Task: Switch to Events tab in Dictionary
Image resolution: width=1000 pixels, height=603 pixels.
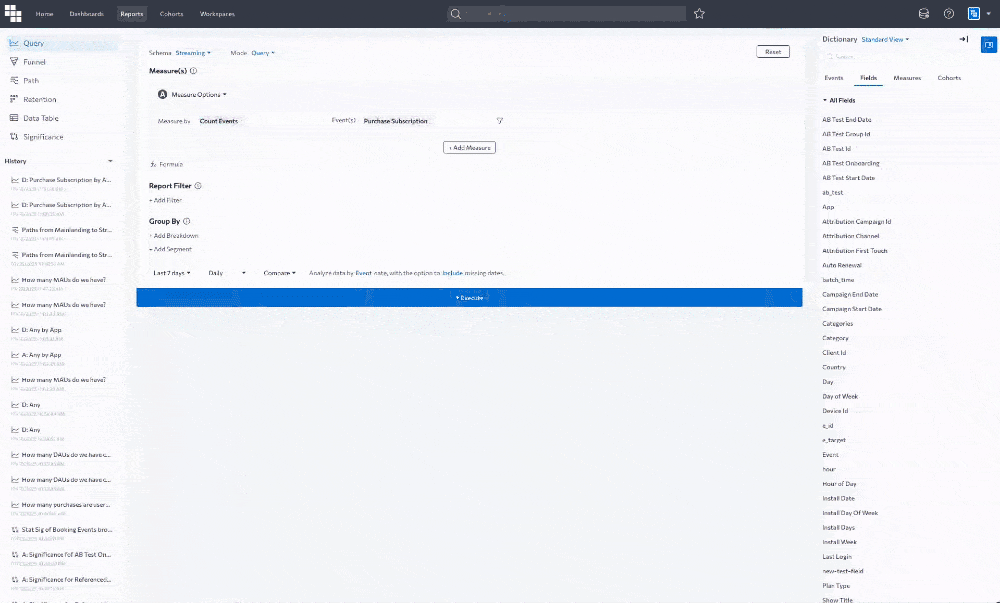Action: click(834, 78)
